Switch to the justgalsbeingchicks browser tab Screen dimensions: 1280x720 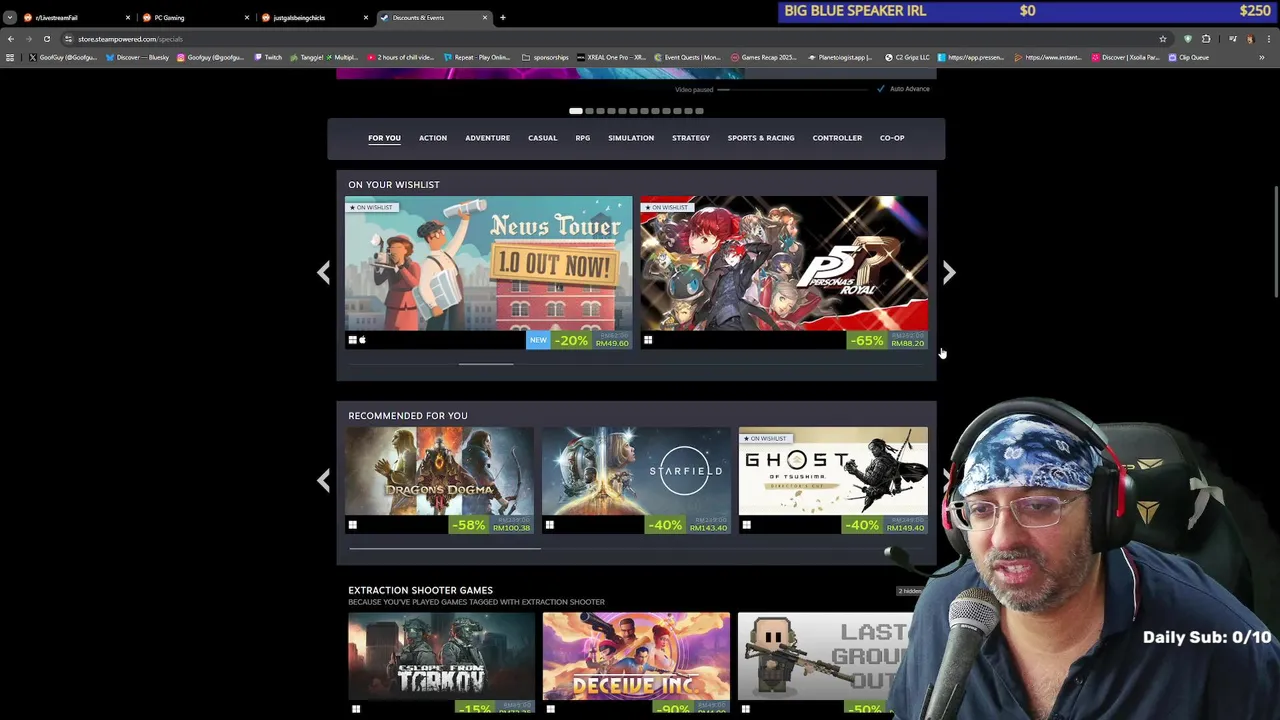(x=314, y=17)
